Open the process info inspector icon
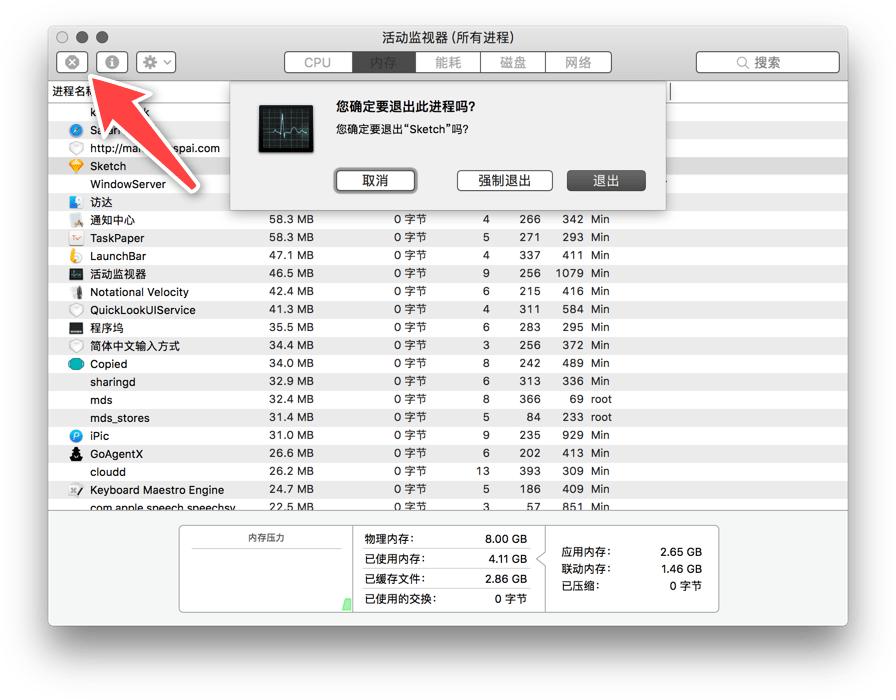Image resolution: width=896 pixels, height=700 pixels. [x=112, y=62]
